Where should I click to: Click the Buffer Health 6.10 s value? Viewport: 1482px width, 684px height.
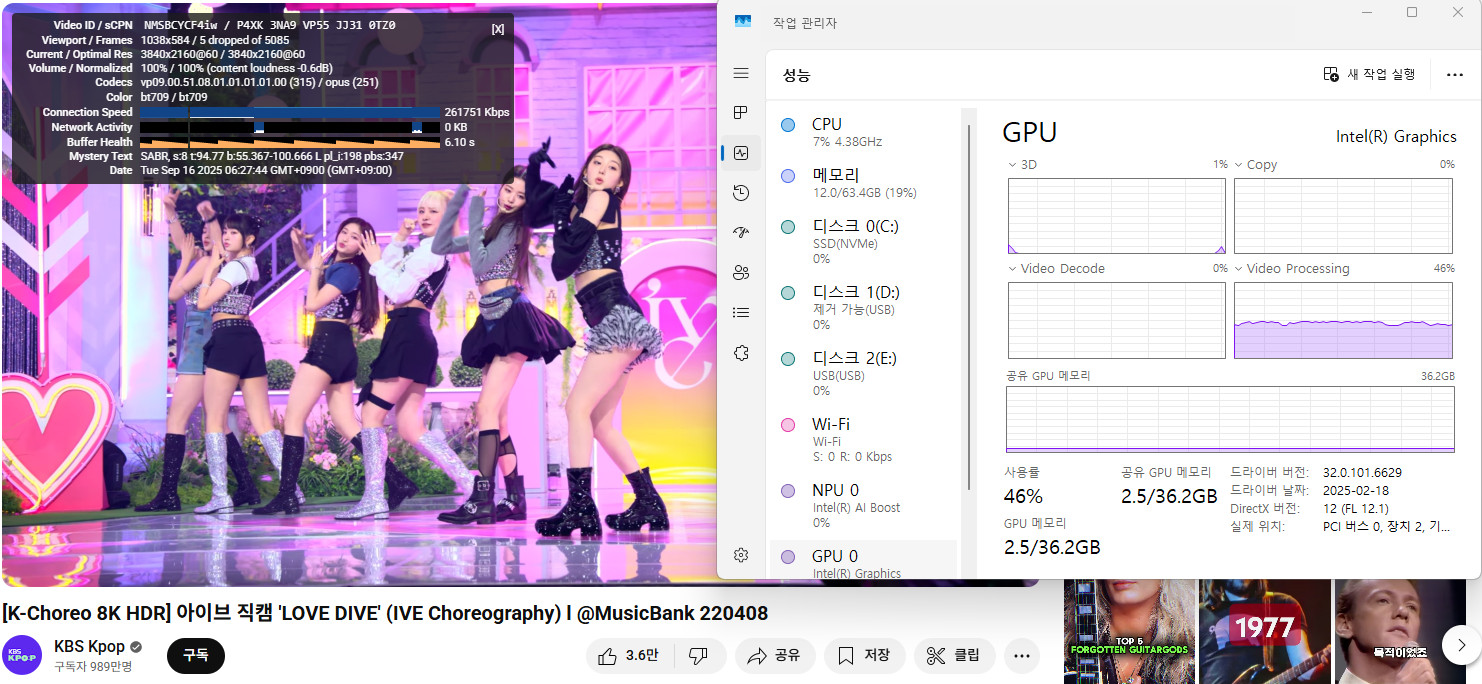pos(460,142)
